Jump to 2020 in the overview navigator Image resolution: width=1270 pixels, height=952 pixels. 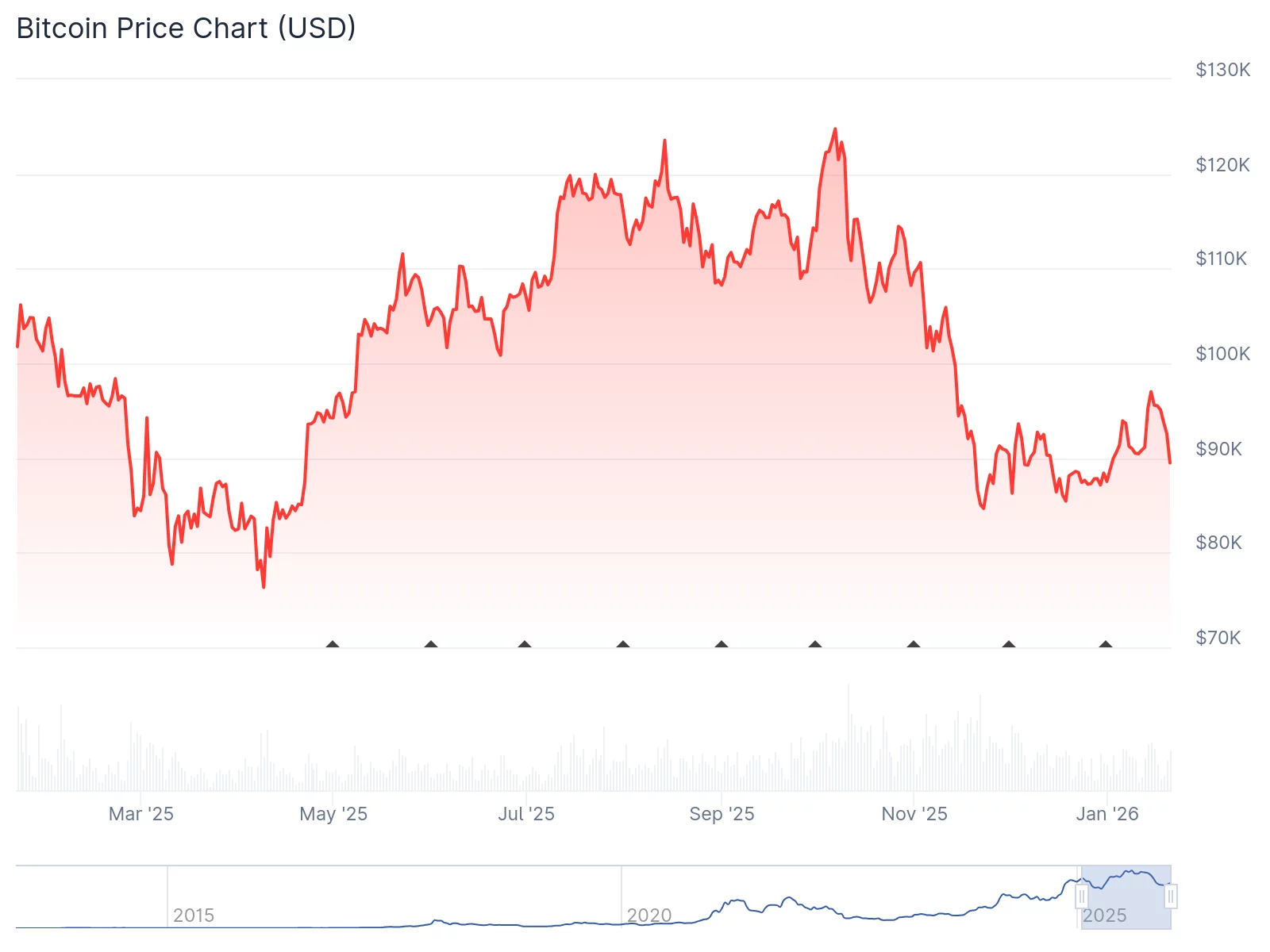pyautogui.click(x=649, y=916)
